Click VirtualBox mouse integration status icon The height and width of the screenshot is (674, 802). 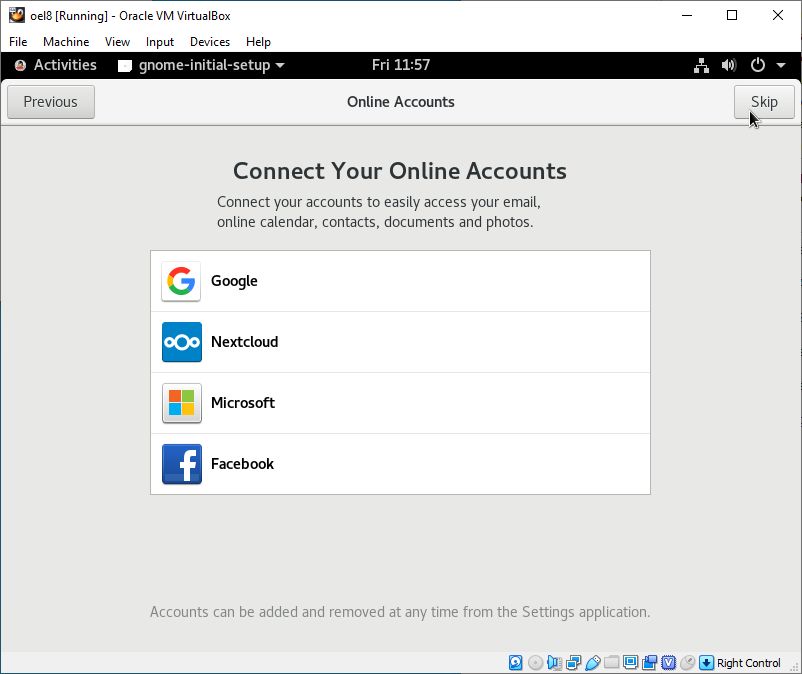687,663
